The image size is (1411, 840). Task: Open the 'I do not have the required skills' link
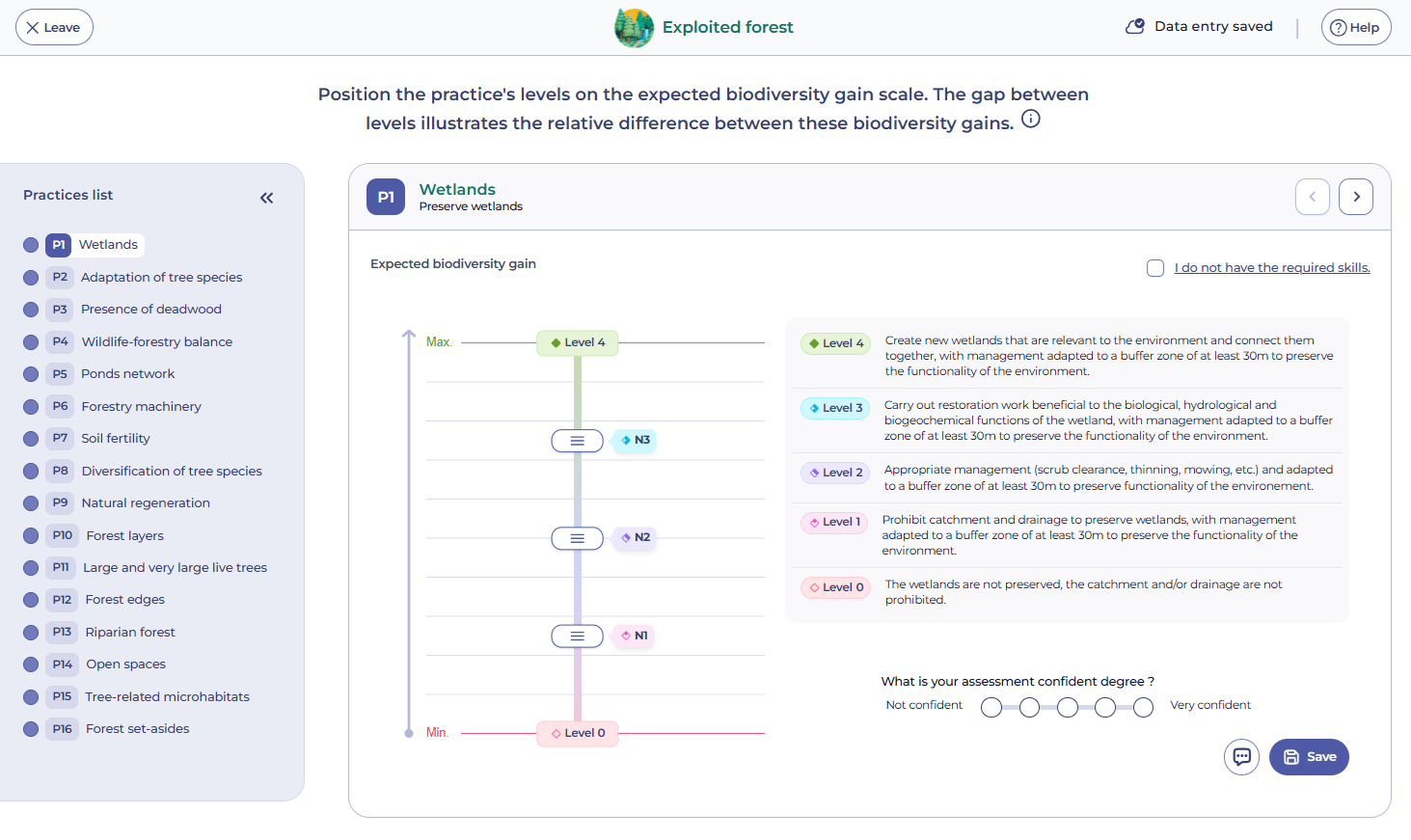coord(1272,268)
